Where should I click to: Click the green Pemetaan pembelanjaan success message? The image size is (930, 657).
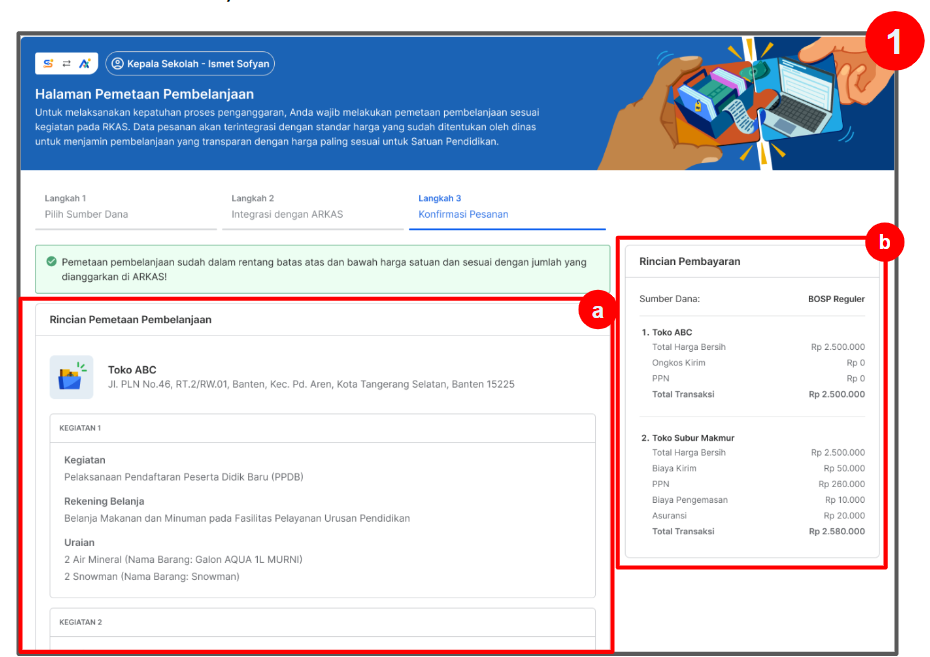(x=324, y=269)
